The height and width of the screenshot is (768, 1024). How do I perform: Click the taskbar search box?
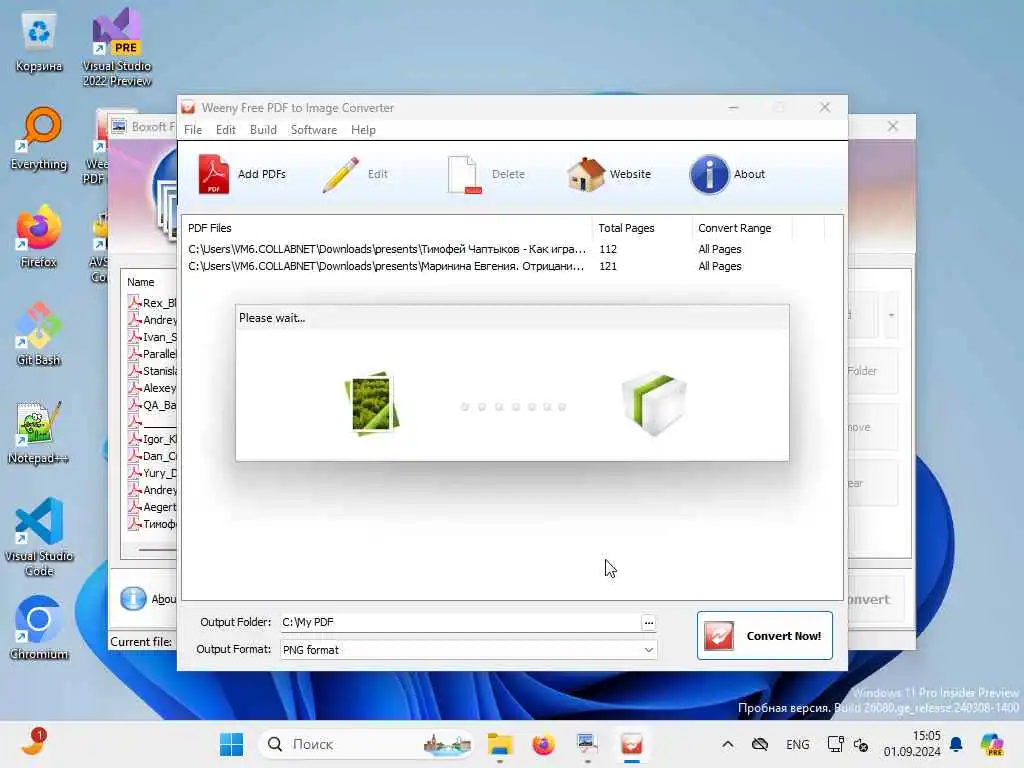click(366, 744)
